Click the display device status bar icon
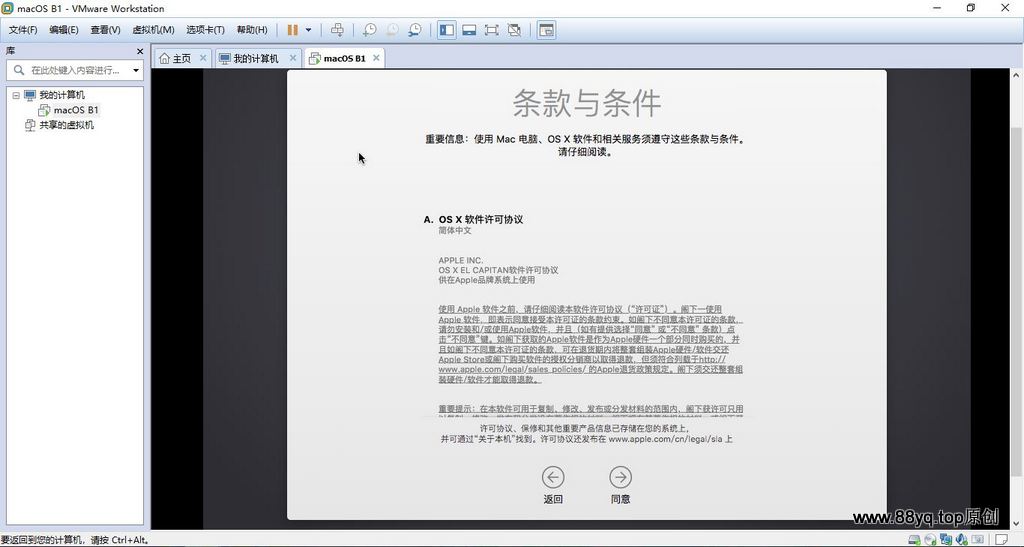1024x547 pixels. pyautogui.click(x=977, y=540)
